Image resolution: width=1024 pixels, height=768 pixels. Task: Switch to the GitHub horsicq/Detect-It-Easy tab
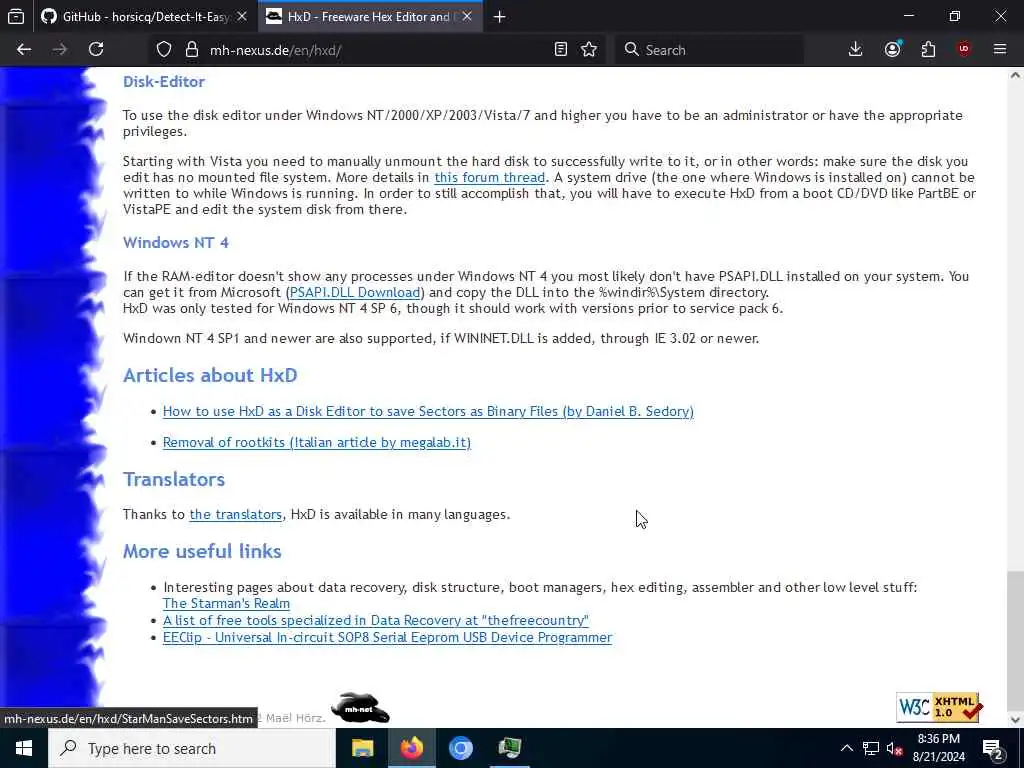[x=145, y=17]
